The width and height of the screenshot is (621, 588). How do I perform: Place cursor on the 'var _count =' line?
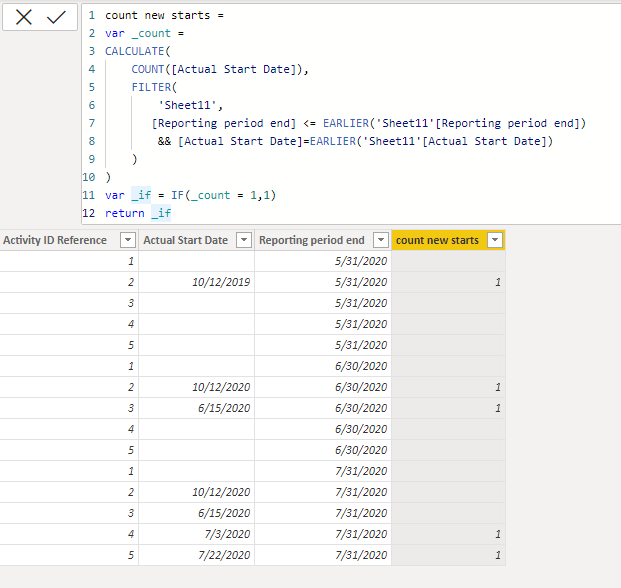point(144,33)
